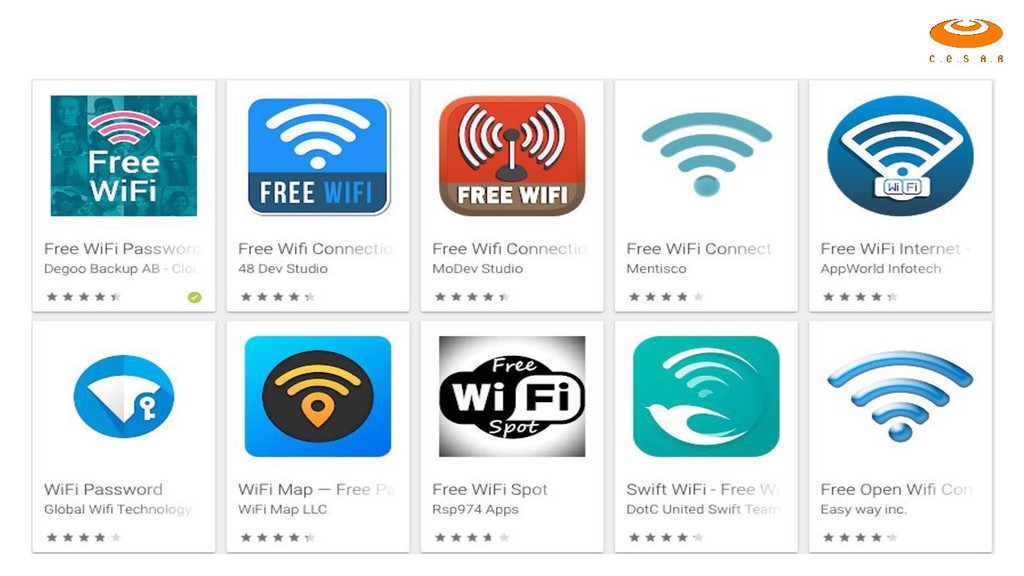Click the AppWorld Infotech WiFi Internet icon
This screenshot has width=1024, height=576.
pos(900,156)
